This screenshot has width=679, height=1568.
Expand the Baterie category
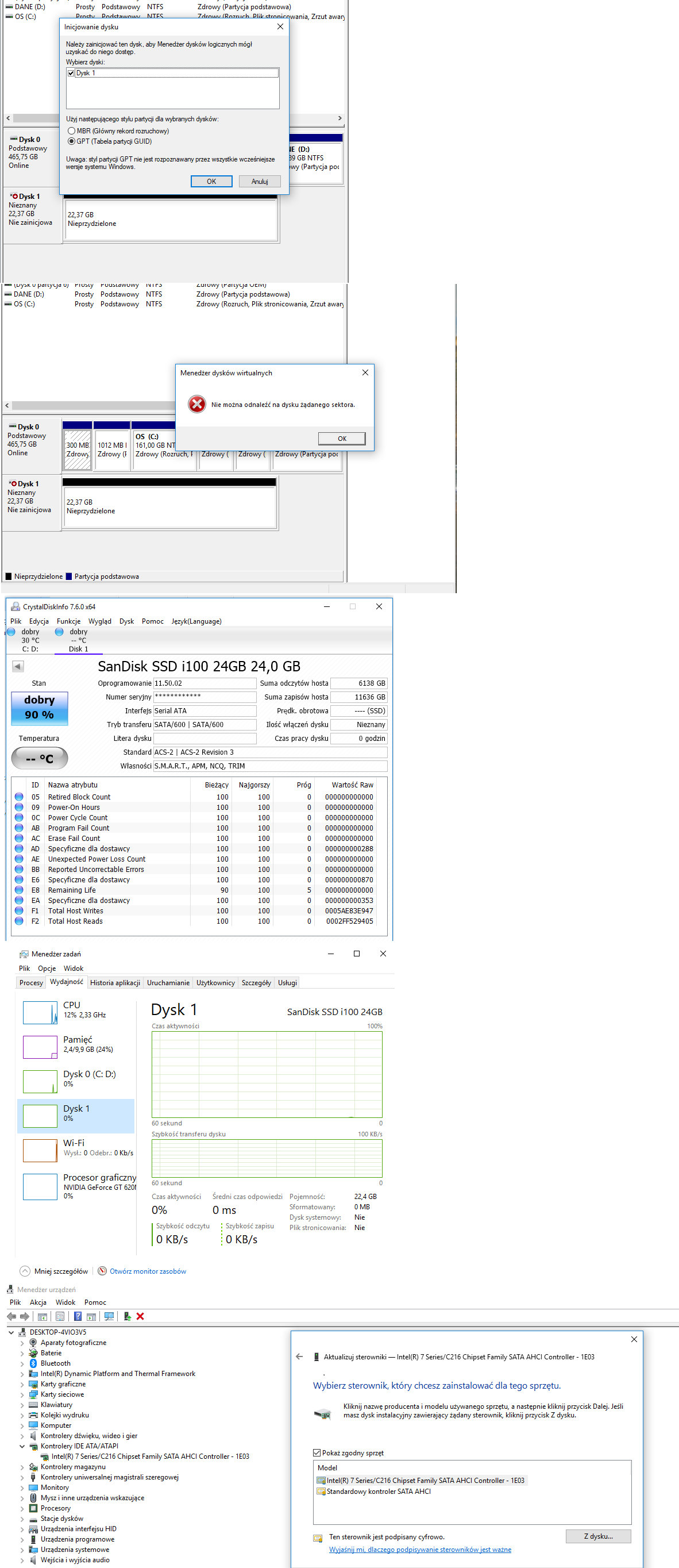[x=22, y=1352]
